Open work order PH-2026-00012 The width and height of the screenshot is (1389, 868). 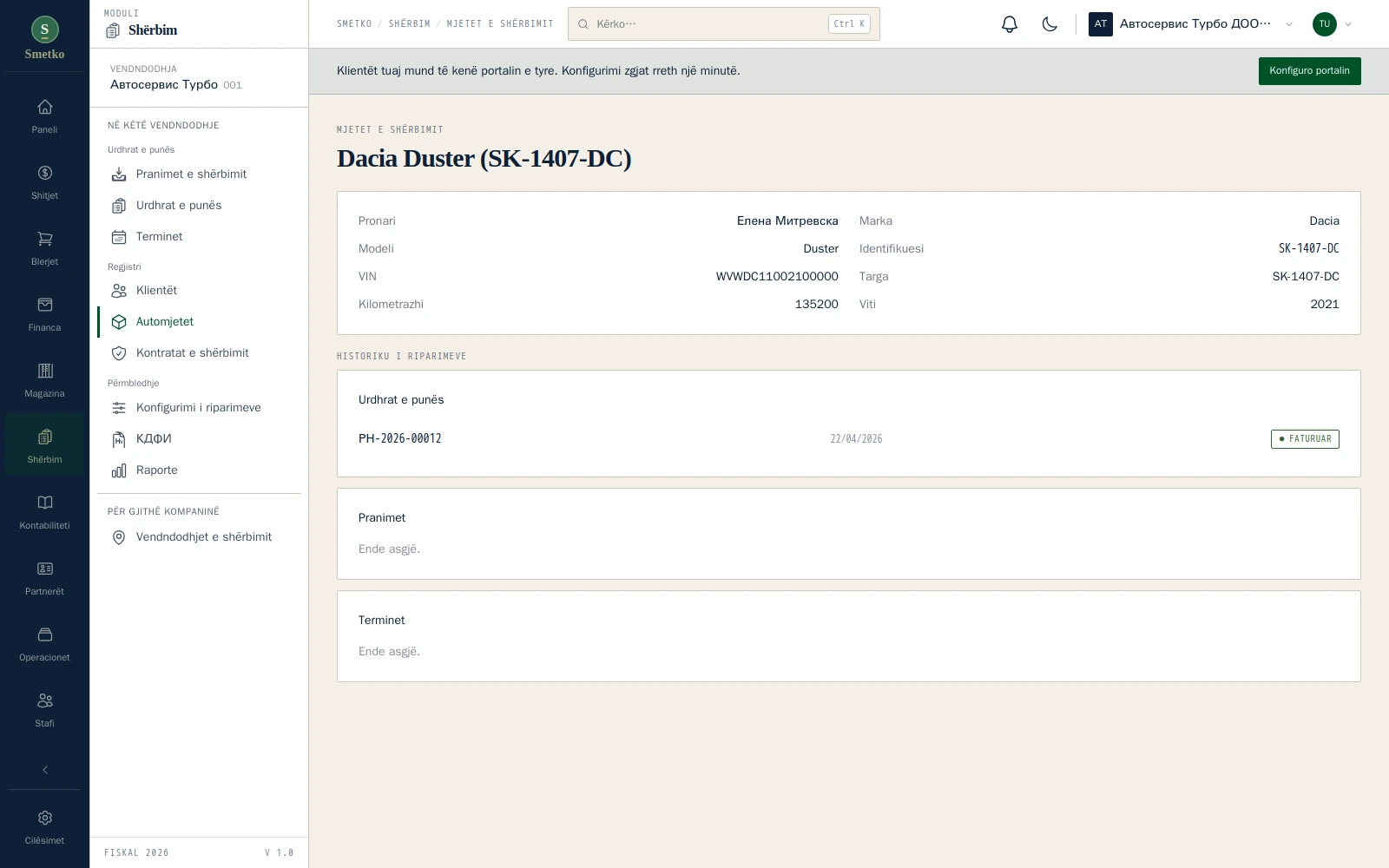pyautogui.click(x=400, y=439)
